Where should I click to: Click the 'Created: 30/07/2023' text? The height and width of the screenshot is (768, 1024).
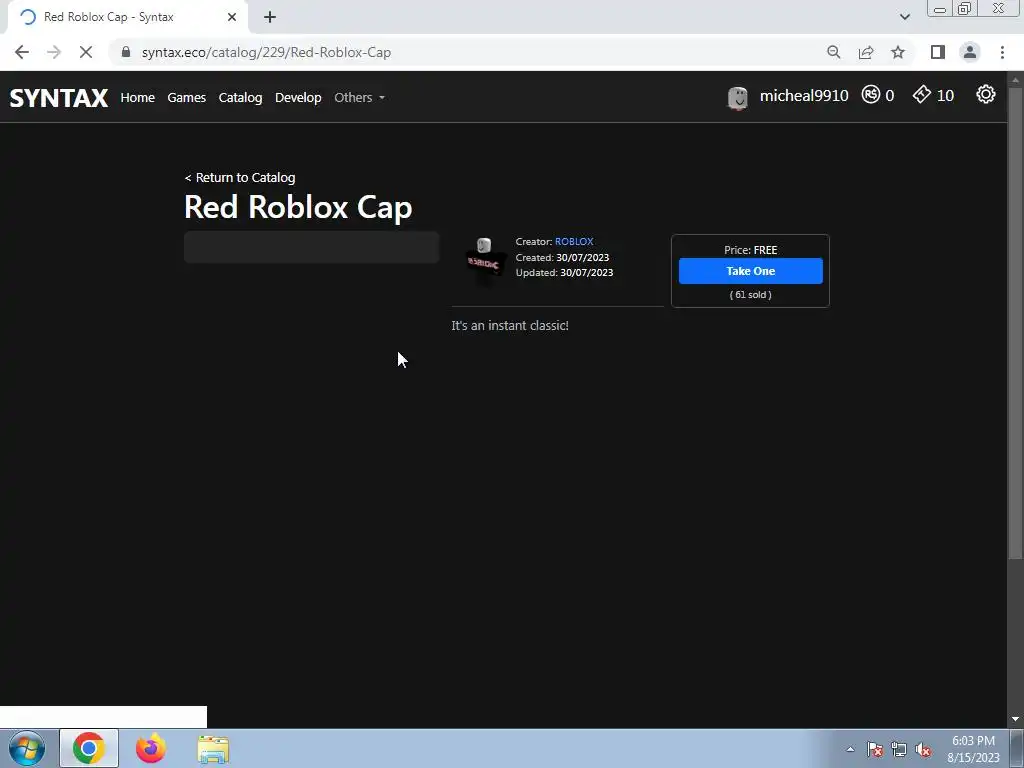(x=562, y=257)
